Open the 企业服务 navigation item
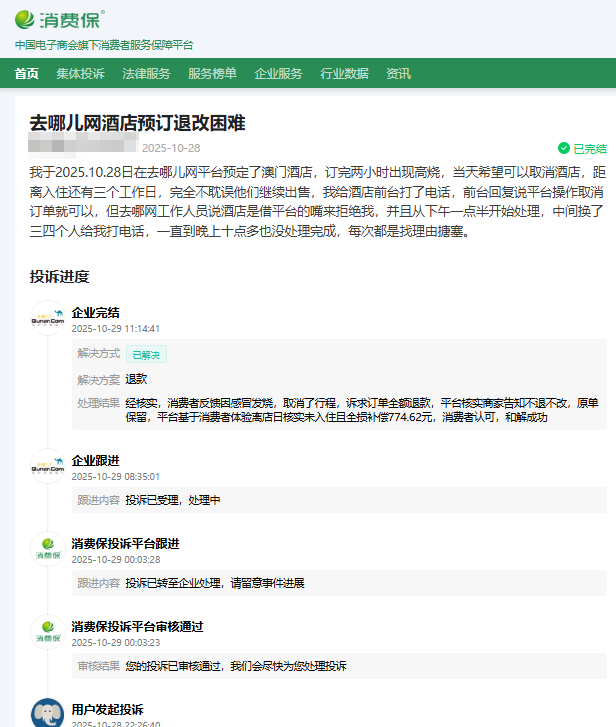The height and width of the screenshot is (727, 616). [278, 74]
